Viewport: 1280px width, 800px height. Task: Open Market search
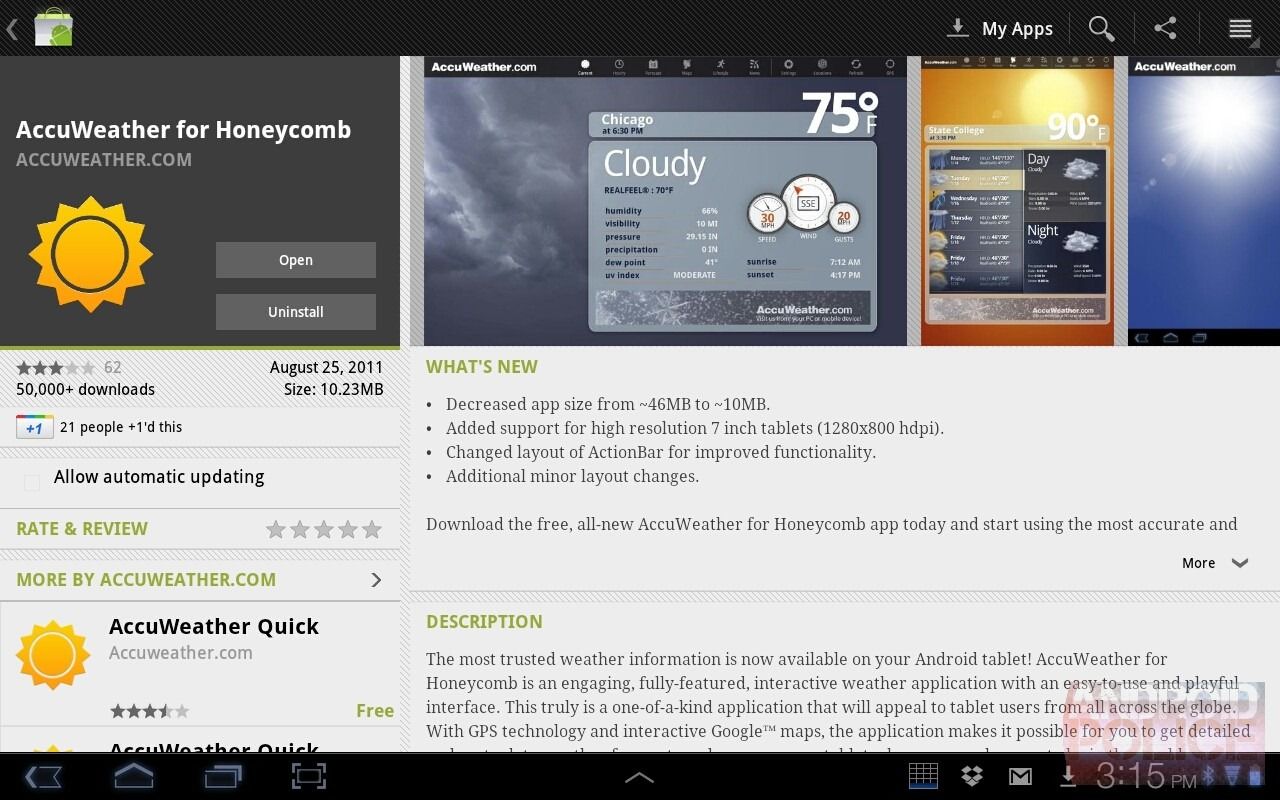[1101, 28]
